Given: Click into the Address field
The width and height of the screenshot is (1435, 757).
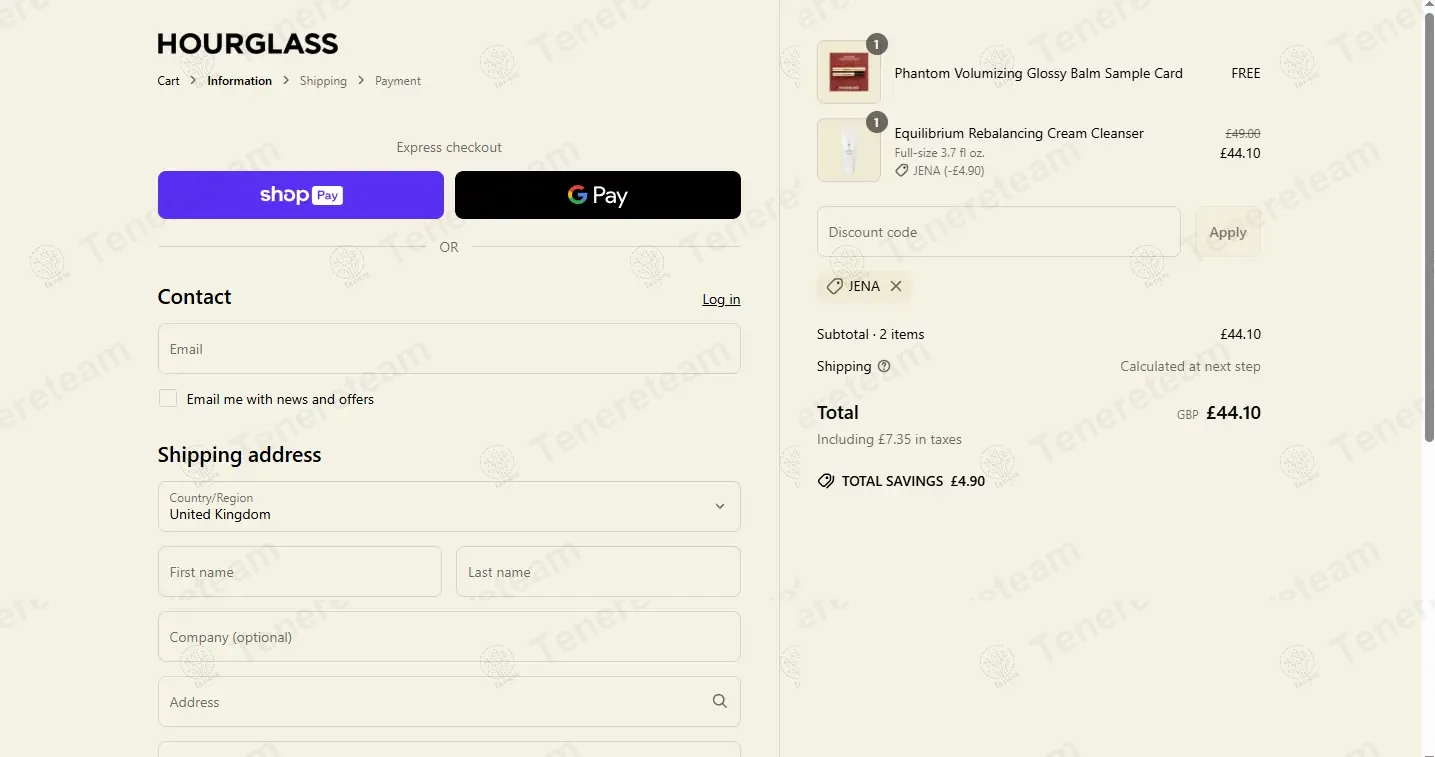Looking at the screenshot, I should point(449,702).
